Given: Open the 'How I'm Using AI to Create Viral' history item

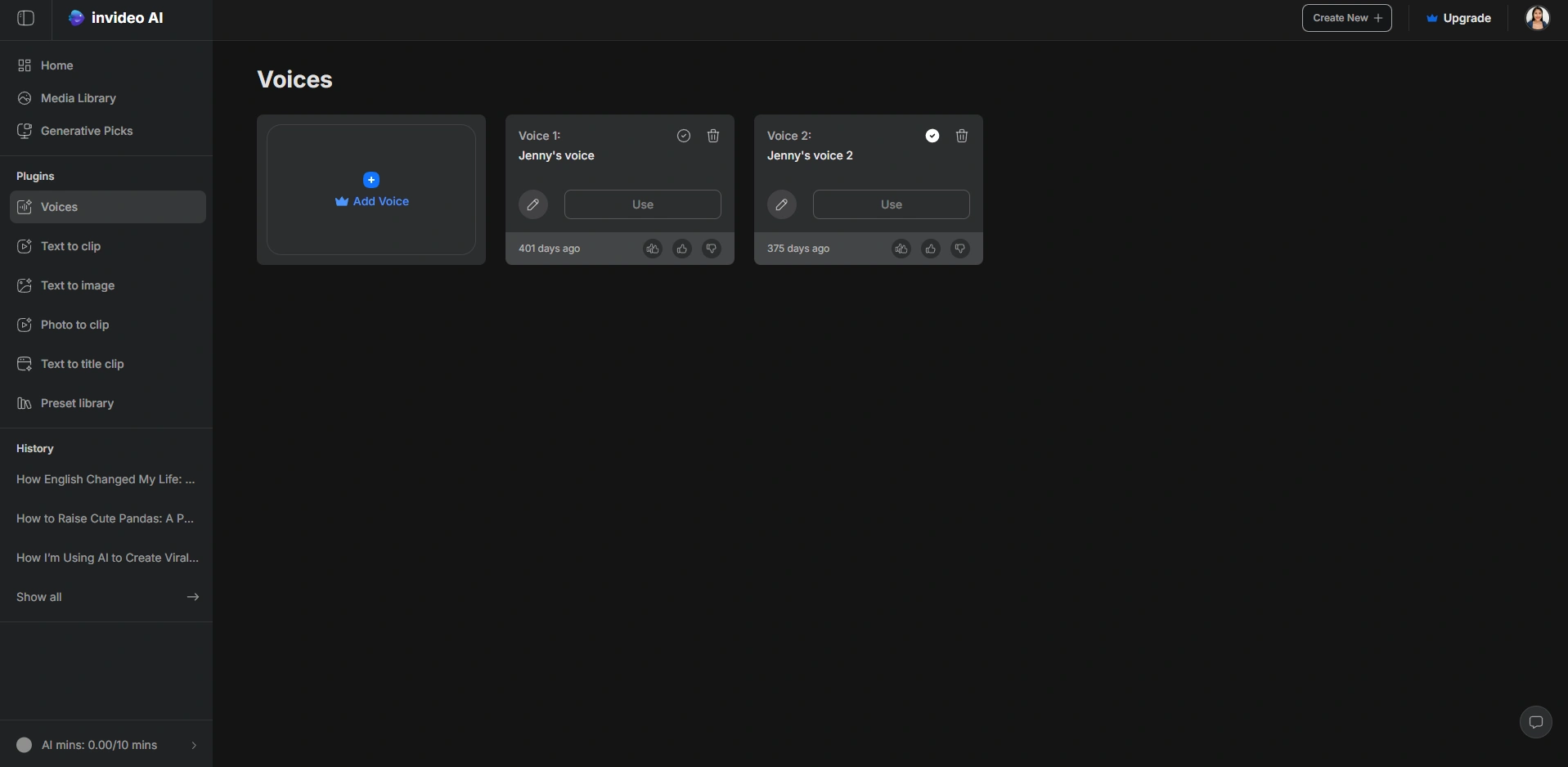Looking at the screenshot, I should point(106,558).
